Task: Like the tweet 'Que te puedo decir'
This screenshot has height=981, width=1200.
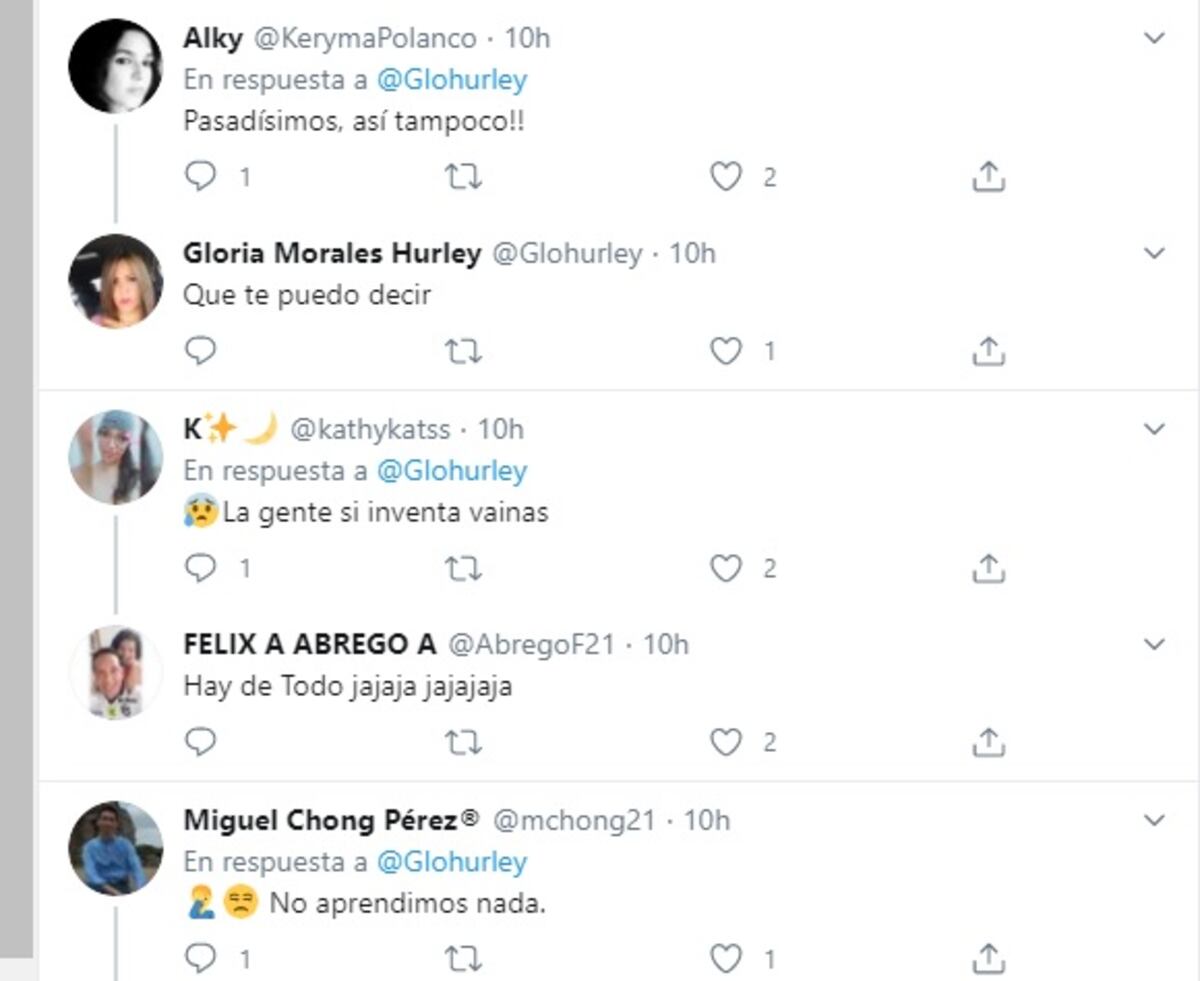Action: pos(726,351)
